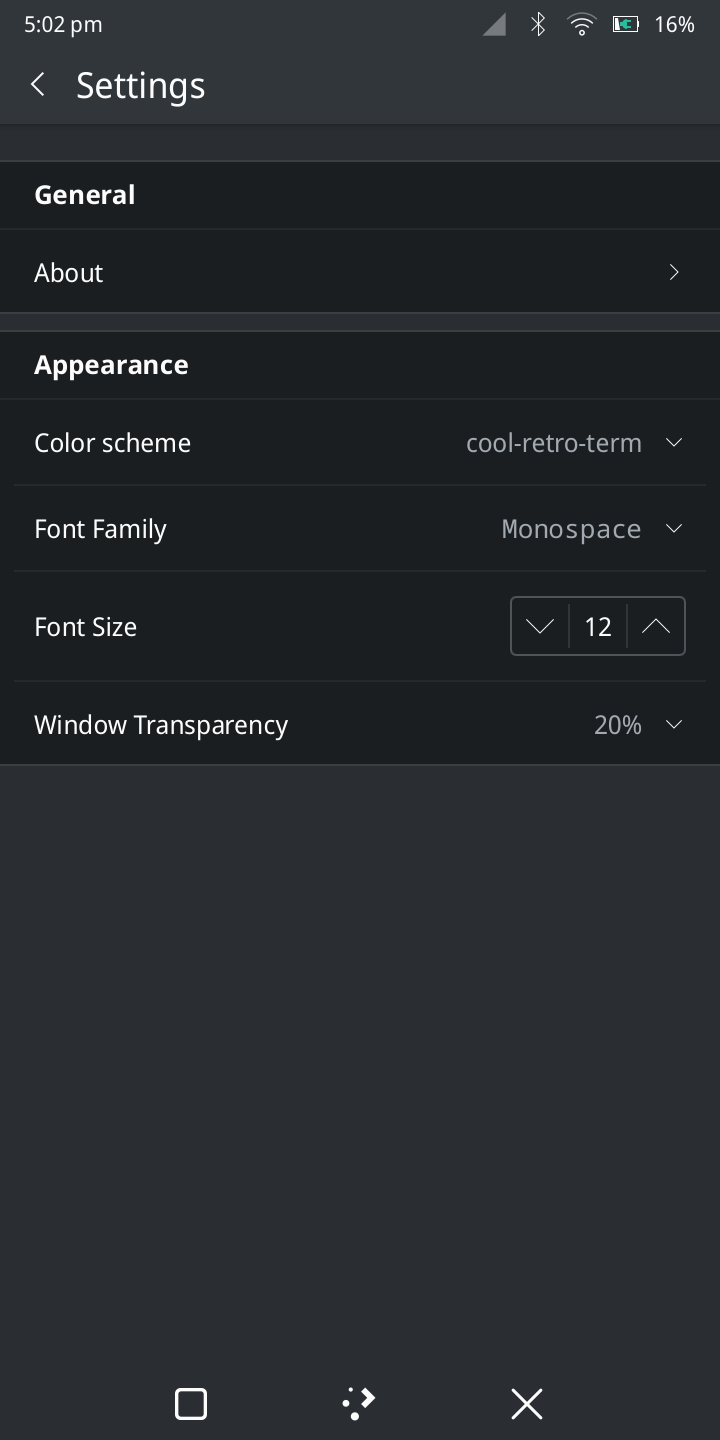Viewport: 720px width, 1440px height.
Task: Select the cool-retro-term color scheme value
Action: 554,443
